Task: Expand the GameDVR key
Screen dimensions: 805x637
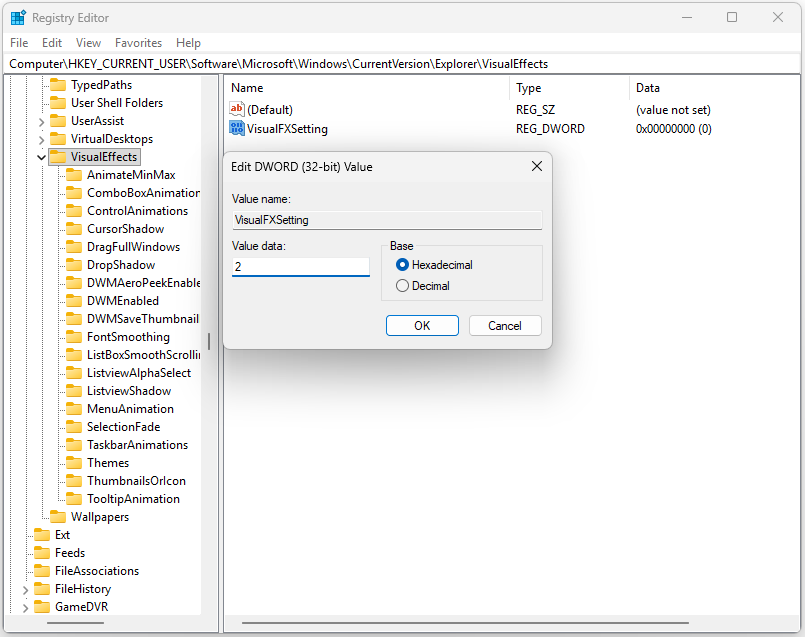Action: [25, 608]
